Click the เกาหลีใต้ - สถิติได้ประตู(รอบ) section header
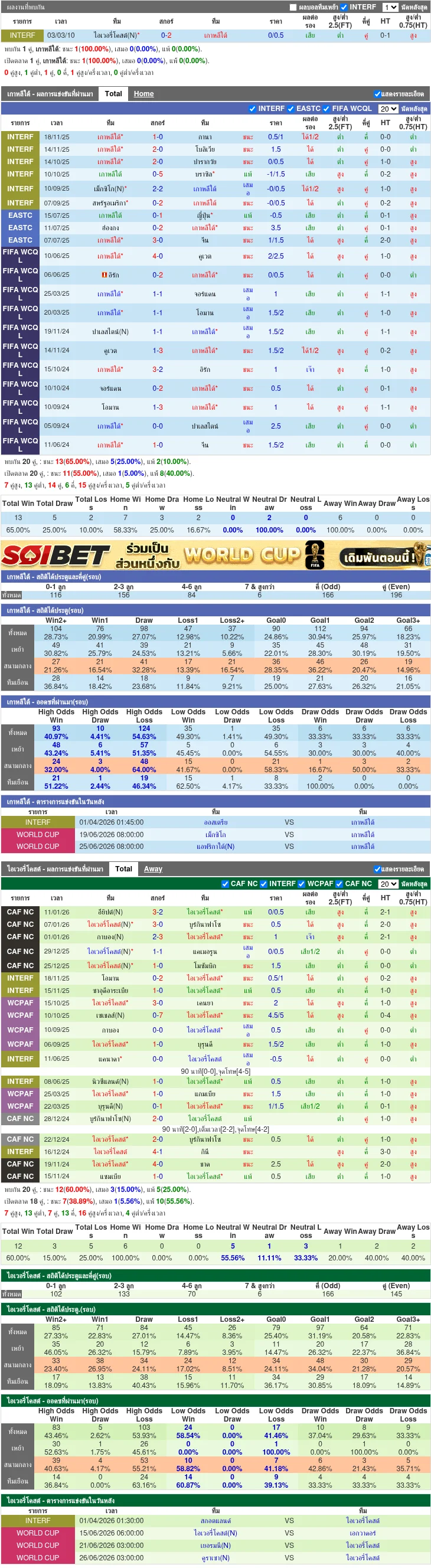The height and width of the screenshot is (1568, 431). coord(215,610)
